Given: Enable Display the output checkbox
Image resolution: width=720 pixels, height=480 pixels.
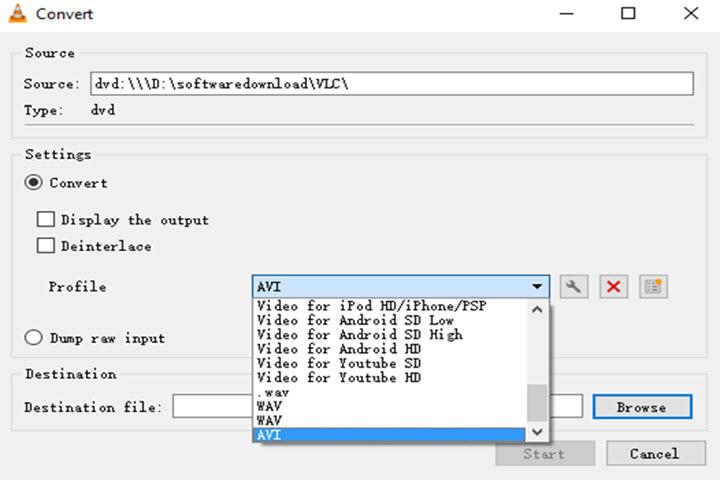Looking at the screenshot, I should pyautogui.click(x=45, y=219).
